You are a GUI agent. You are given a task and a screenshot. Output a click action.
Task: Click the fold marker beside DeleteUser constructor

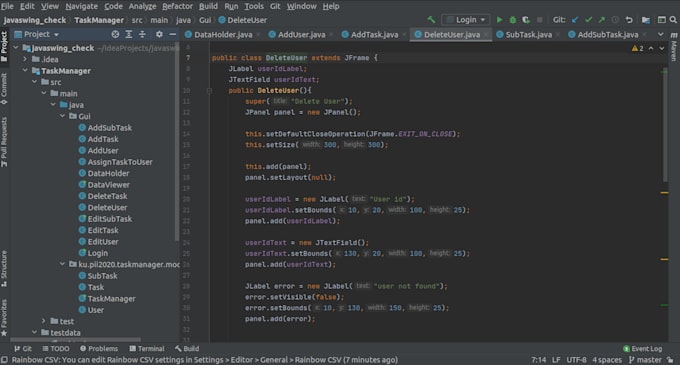pos(209,91)
